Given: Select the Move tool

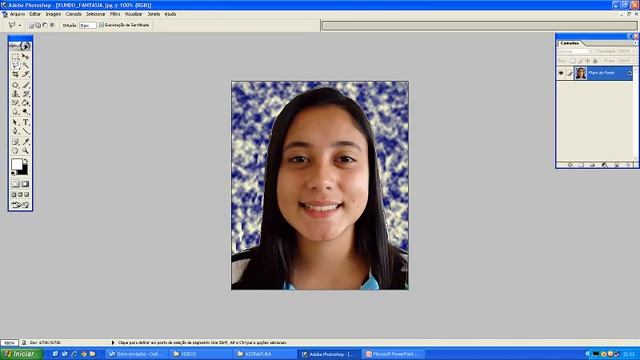Looking at the screenshot, I should 25,56.
